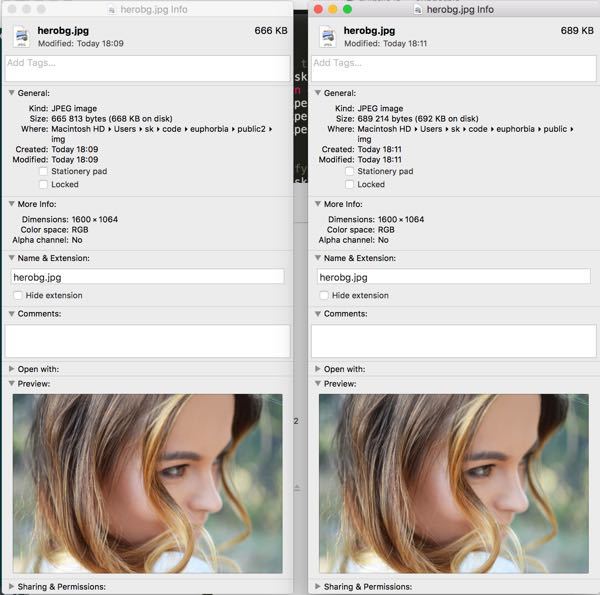Expand Open with section in left window
Image resolution: width=600 pixels, height=595 pixels.
(11, 369)
